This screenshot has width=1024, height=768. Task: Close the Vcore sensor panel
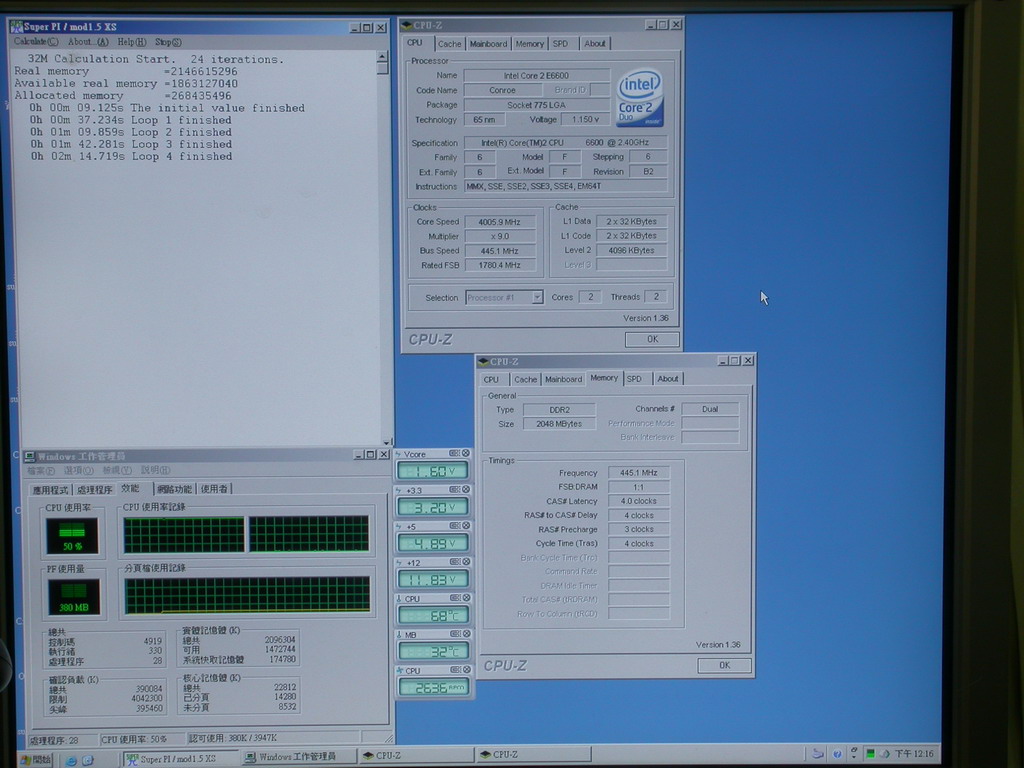[465, 454]
